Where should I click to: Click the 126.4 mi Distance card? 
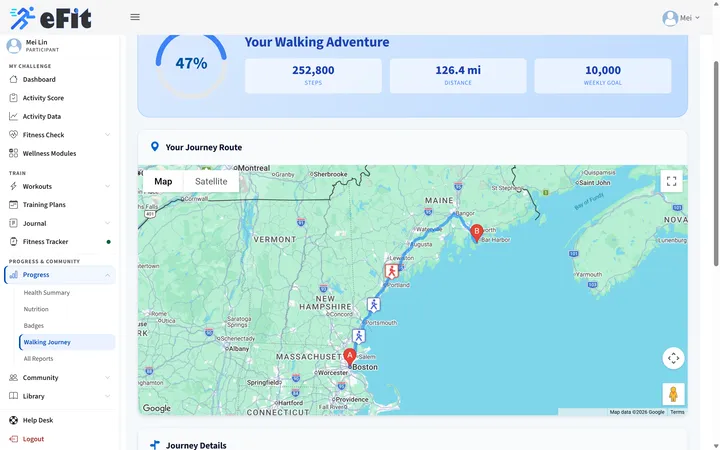(458, 76)
